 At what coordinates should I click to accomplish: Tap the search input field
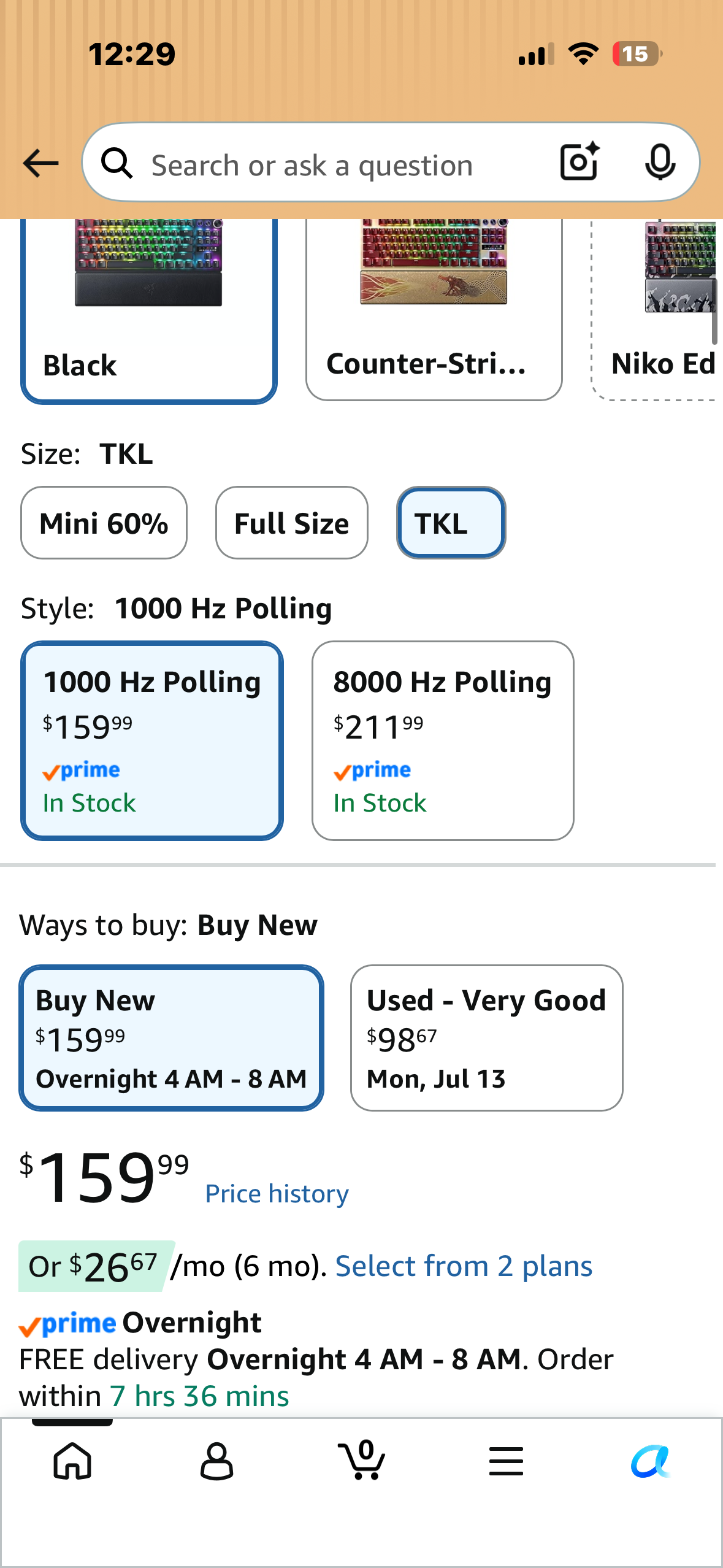pyautogui.click(x=343, y=166)
